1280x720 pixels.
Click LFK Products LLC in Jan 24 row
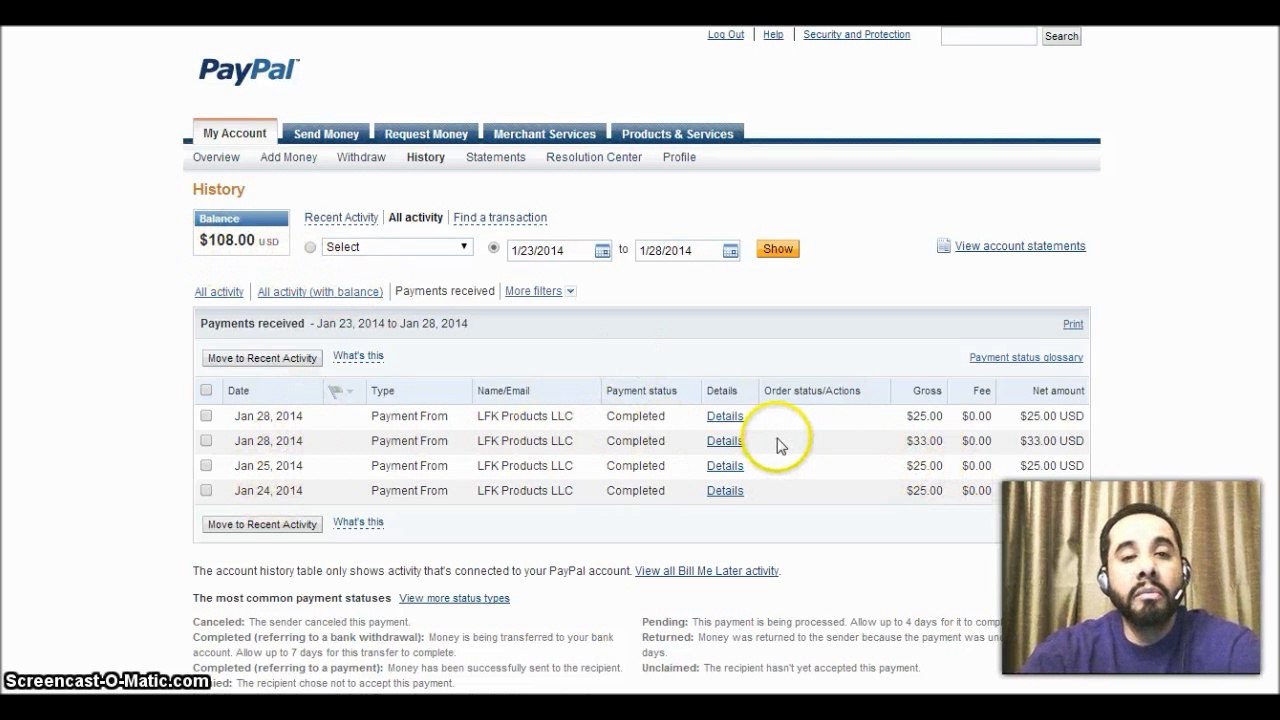coord(525,491)
